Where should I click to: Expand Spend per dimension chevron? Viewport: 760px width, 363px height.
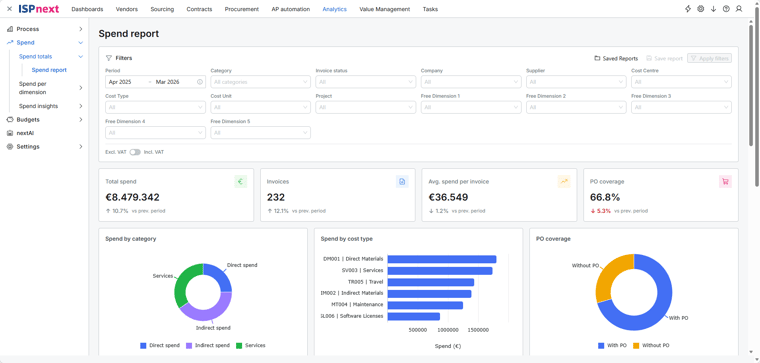coord(80,88)
